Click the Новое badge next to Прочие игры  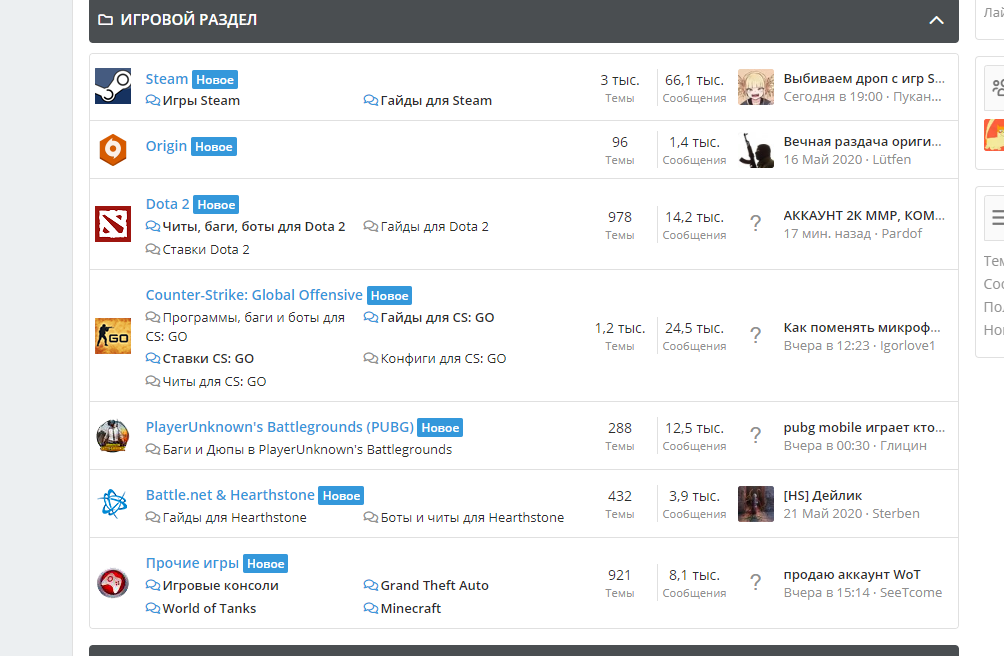[266, 564]
